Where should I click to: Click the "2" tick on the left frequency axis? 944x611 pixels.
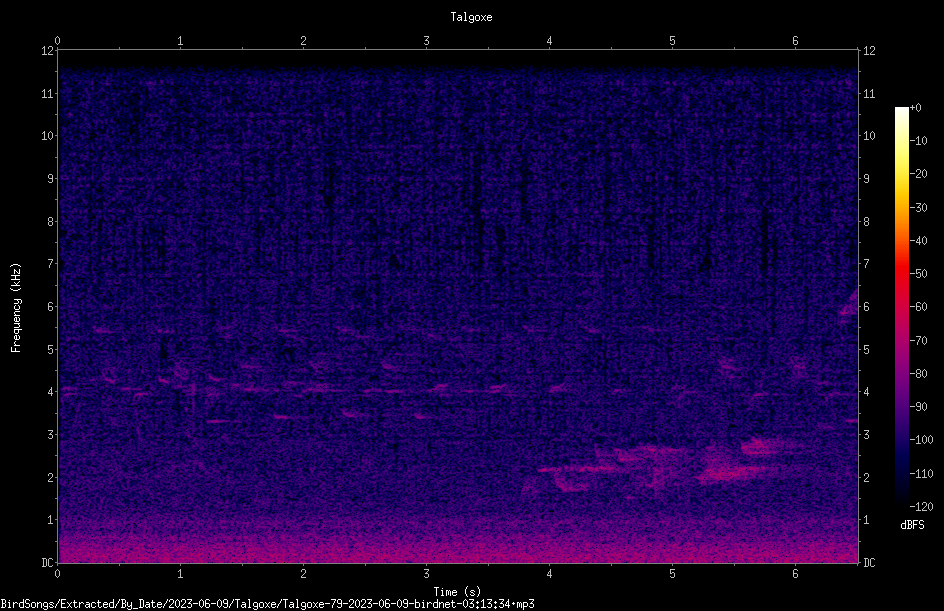pos(50,477)
